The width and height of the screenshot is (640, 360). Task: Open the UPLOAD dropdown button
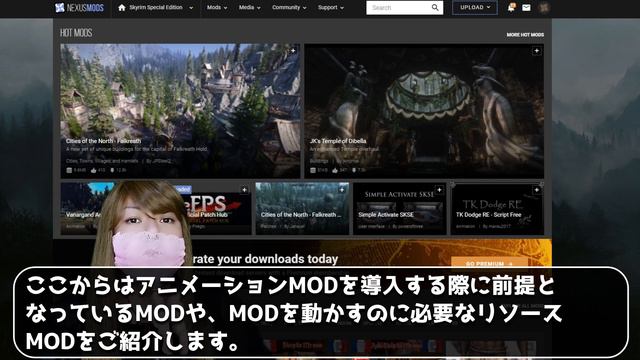click(475, 7)
